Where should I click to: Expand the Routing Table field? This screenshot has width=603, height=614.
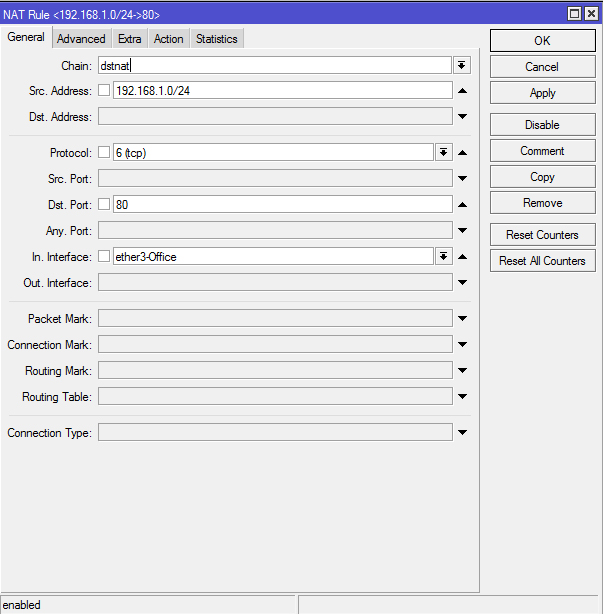click(x=462, y=396)
